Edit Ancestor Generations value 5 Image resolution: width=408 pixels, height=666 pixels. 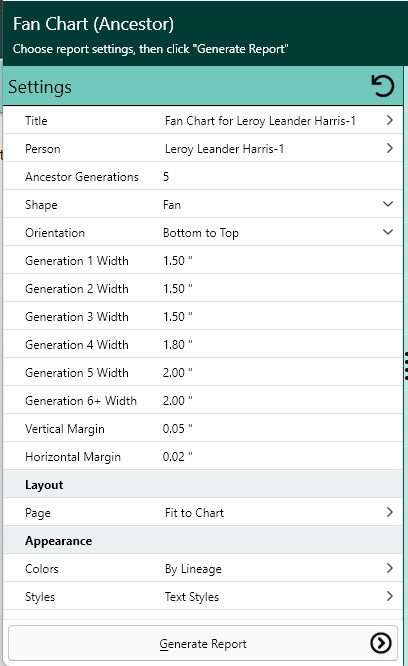[x=166, y=177]
